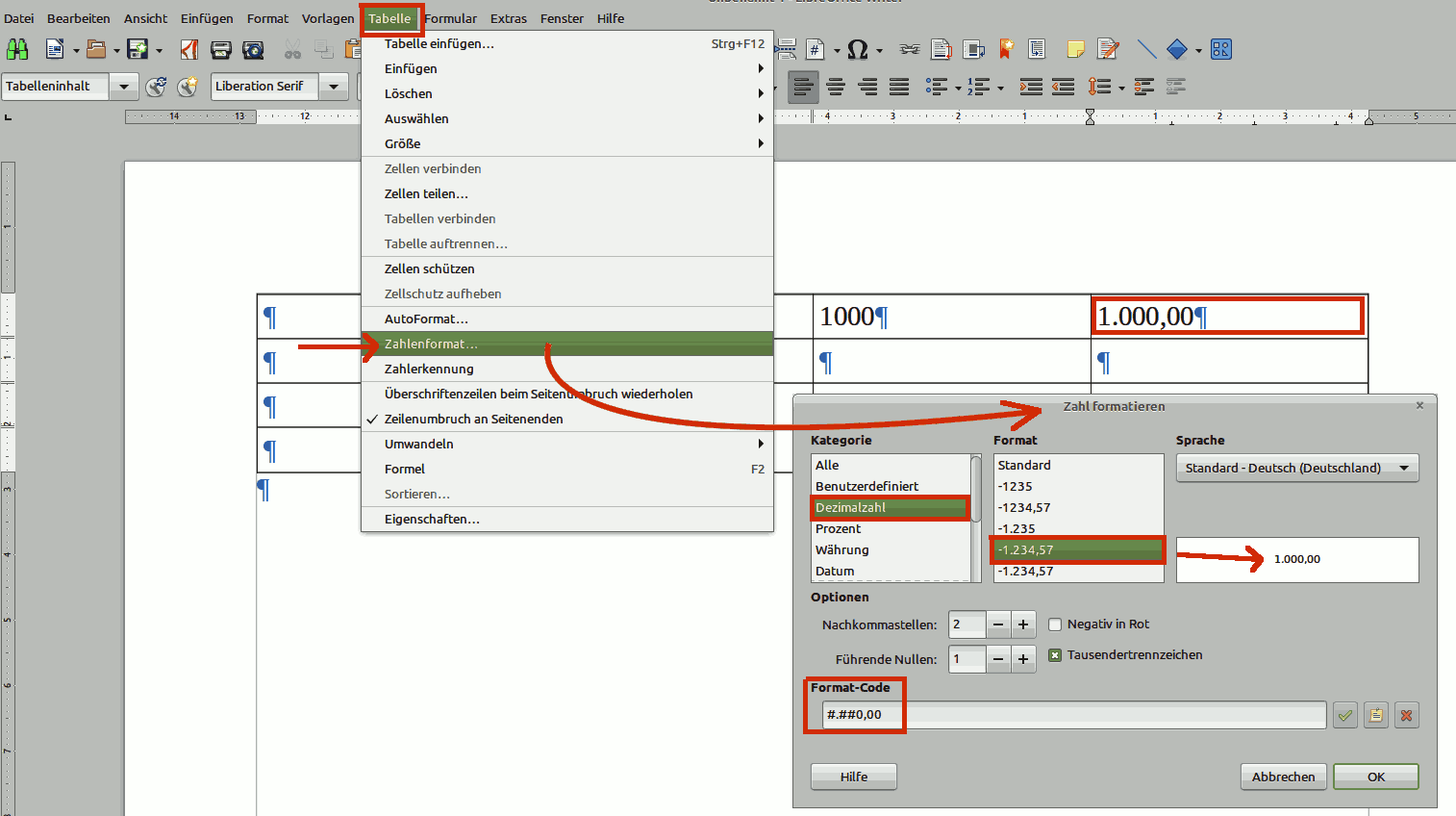Insert hyperlink chain icon
The image size is (1456, 816).
(910, 49)
